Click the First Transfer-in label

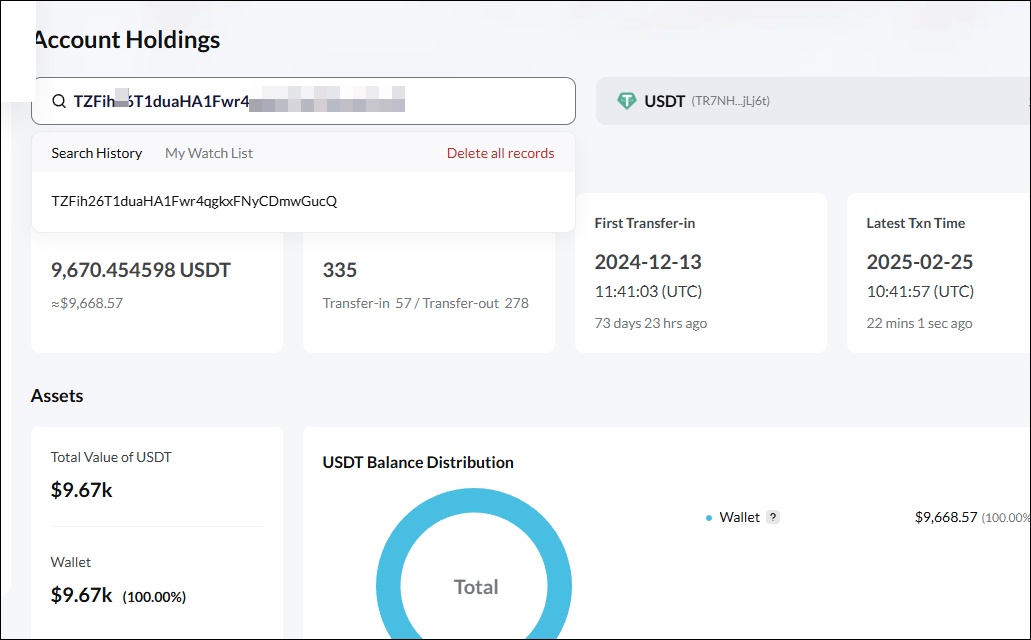(x=644, y=223)
